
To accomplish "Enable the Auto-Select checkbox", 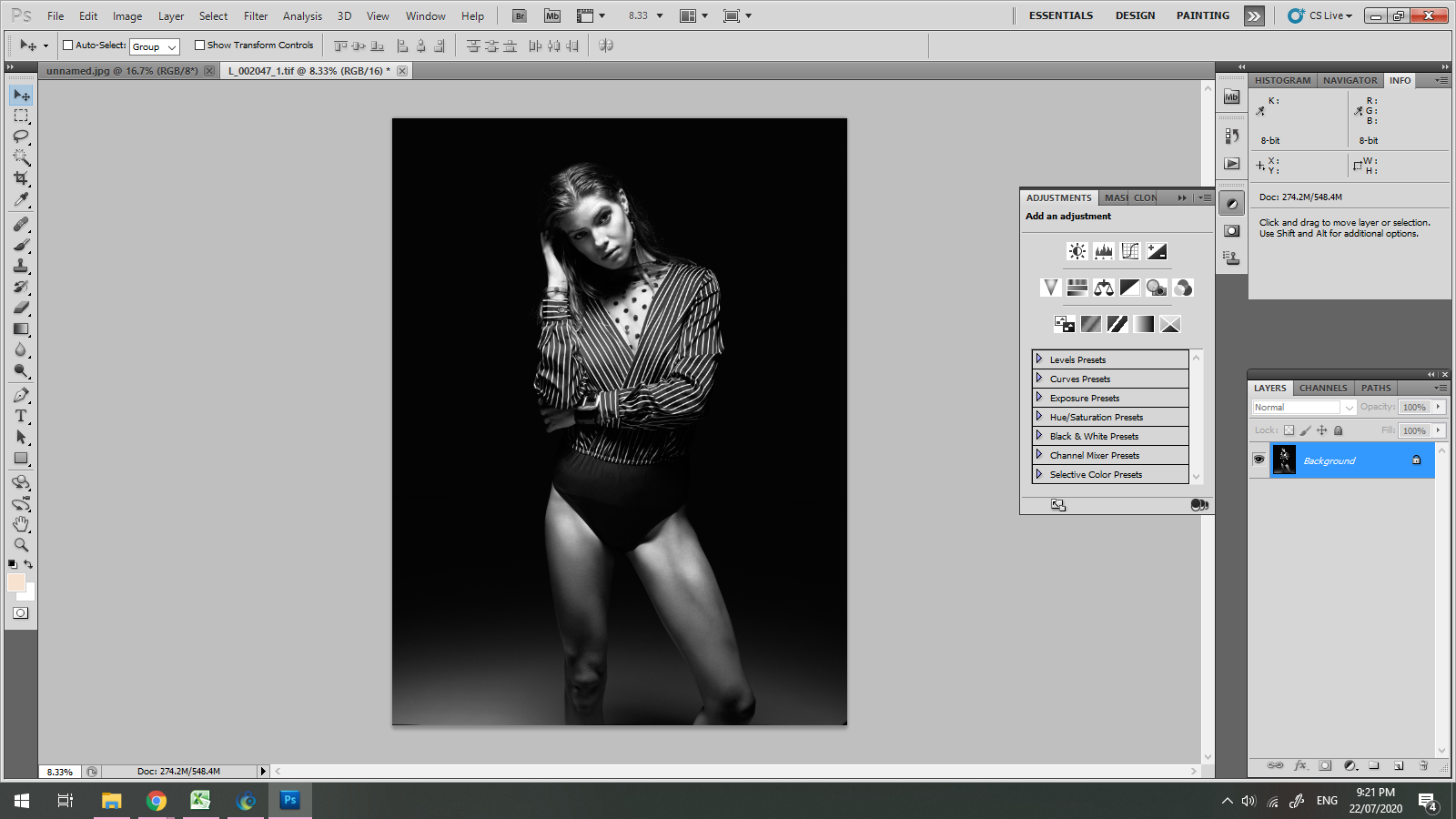I will click(67, 45).
